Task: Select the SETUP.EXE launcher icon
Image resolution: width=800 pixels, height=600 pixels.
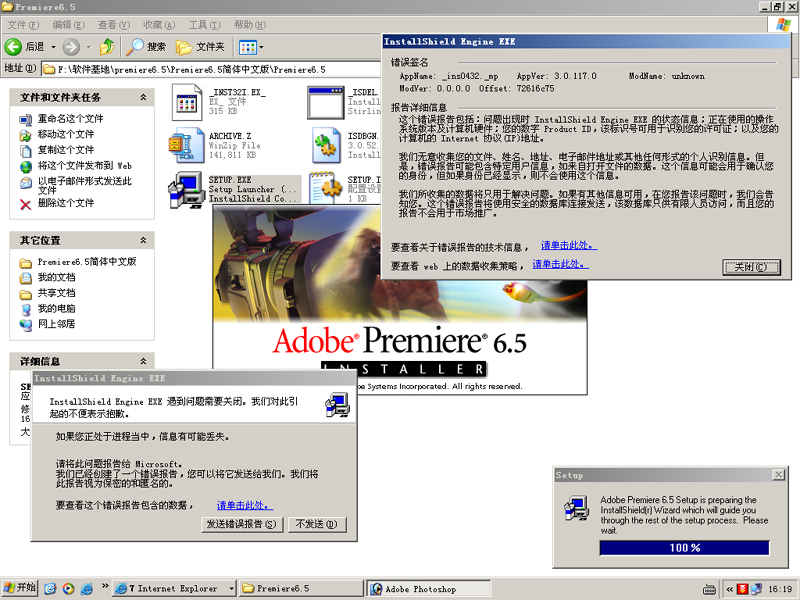Action: 186,189
